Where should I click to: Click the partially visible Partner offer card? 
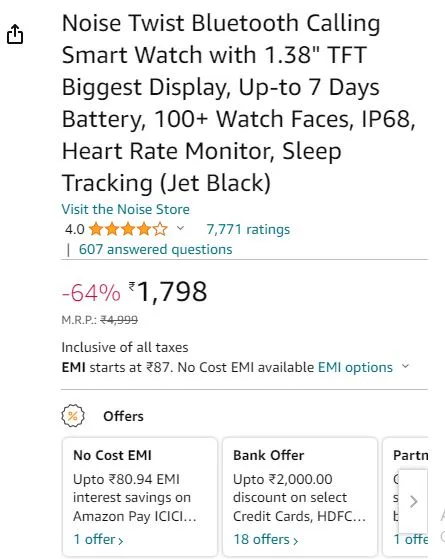click(x=405, y=497)
